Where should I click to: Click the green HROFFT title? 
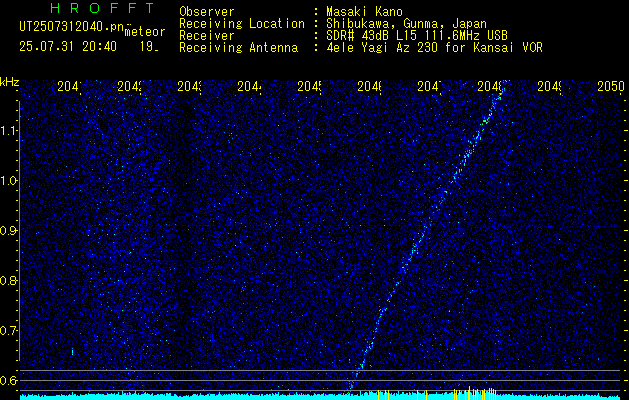pos(102,8)
